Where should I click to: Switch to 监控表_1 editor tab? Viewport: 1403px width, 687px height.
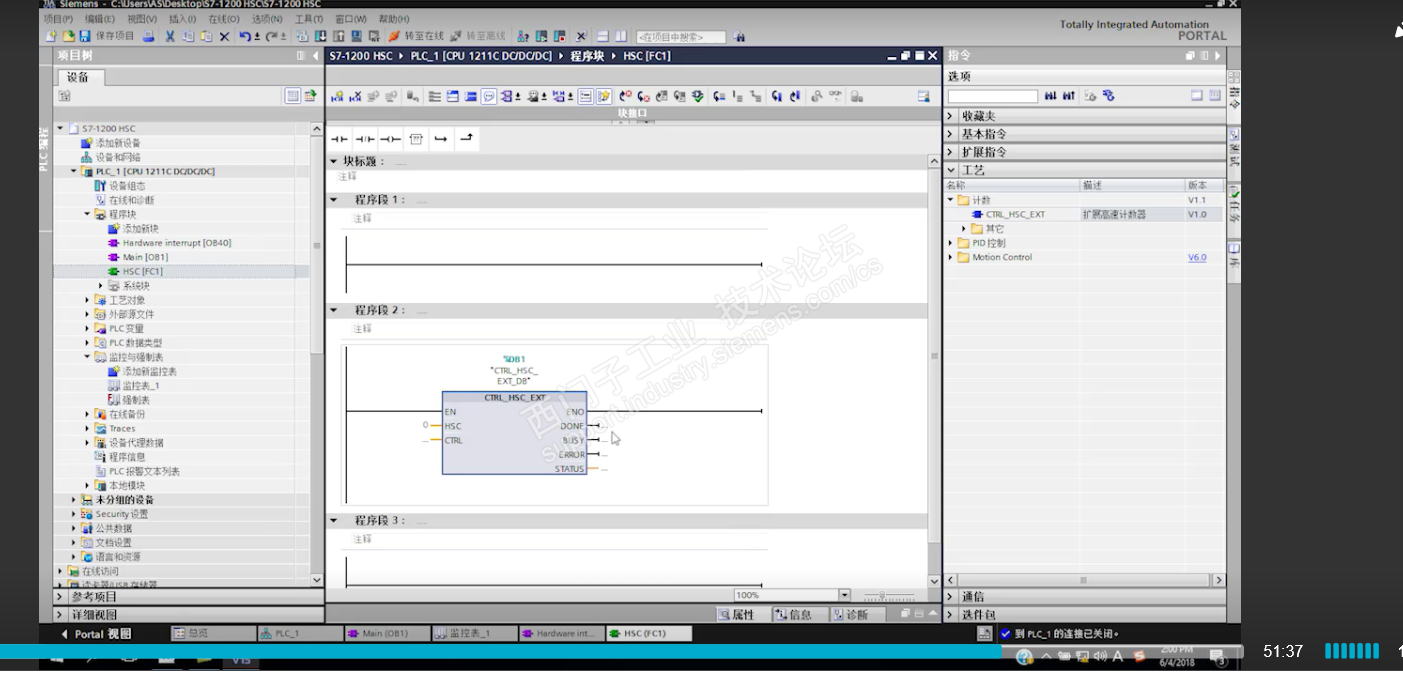point(475,634)
